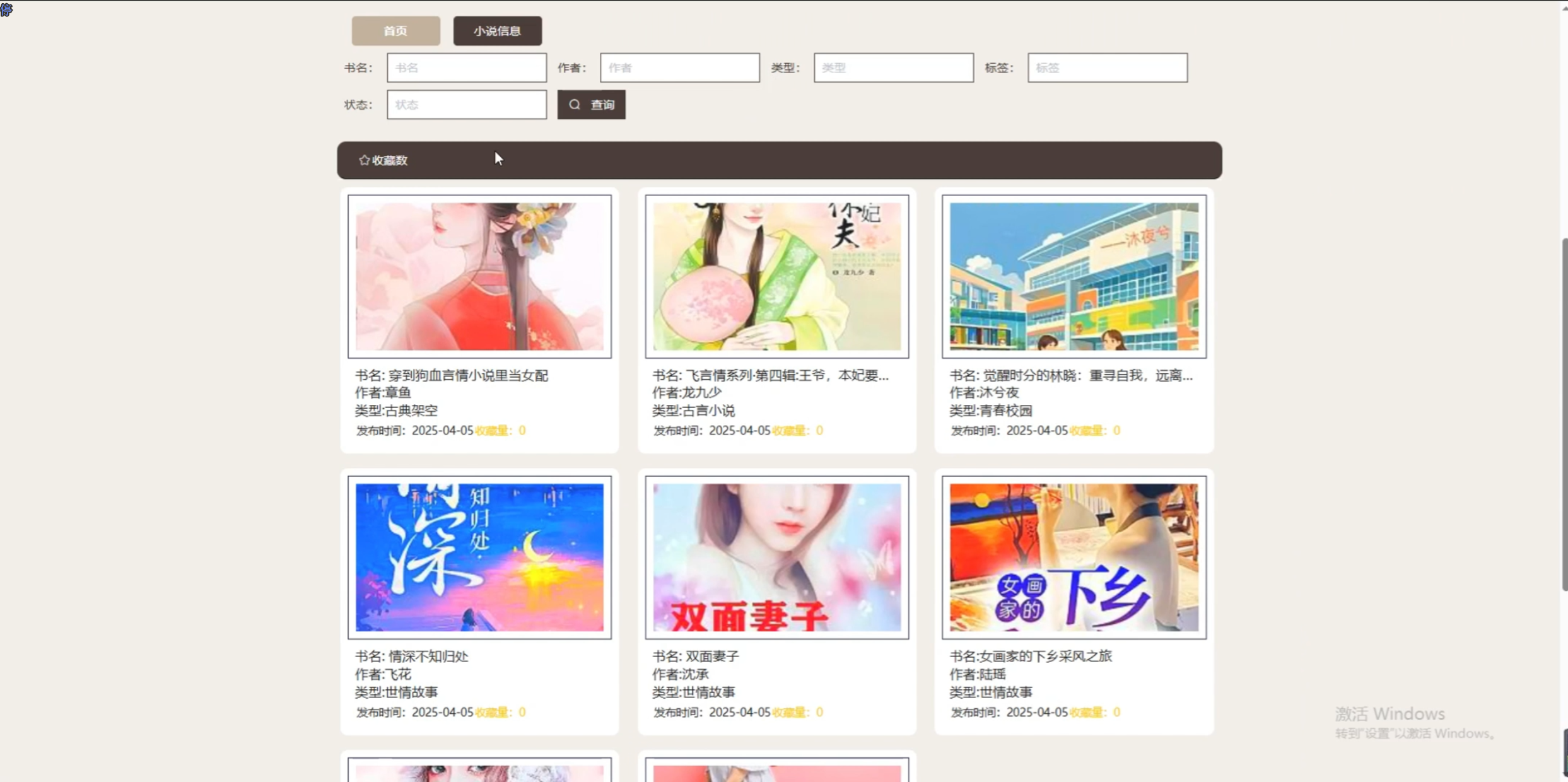Click author text 作者:沐兮夜
The image size is (1568, 782).
[x=984, y=393]
